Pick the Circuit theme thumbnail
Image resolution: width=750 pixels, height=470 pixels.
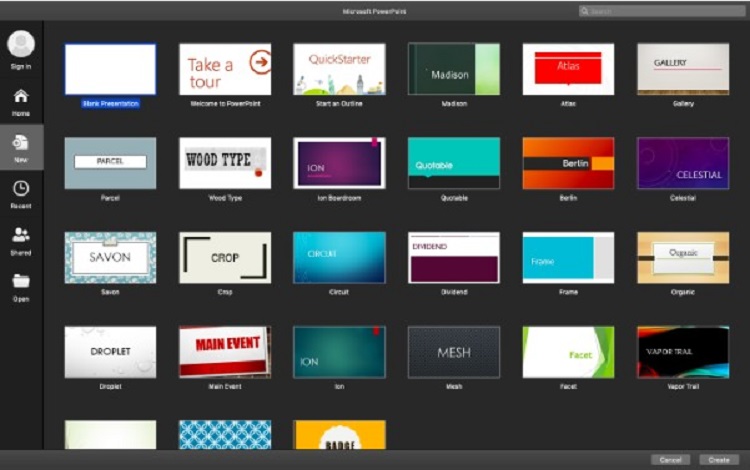(x=339, y=258)
